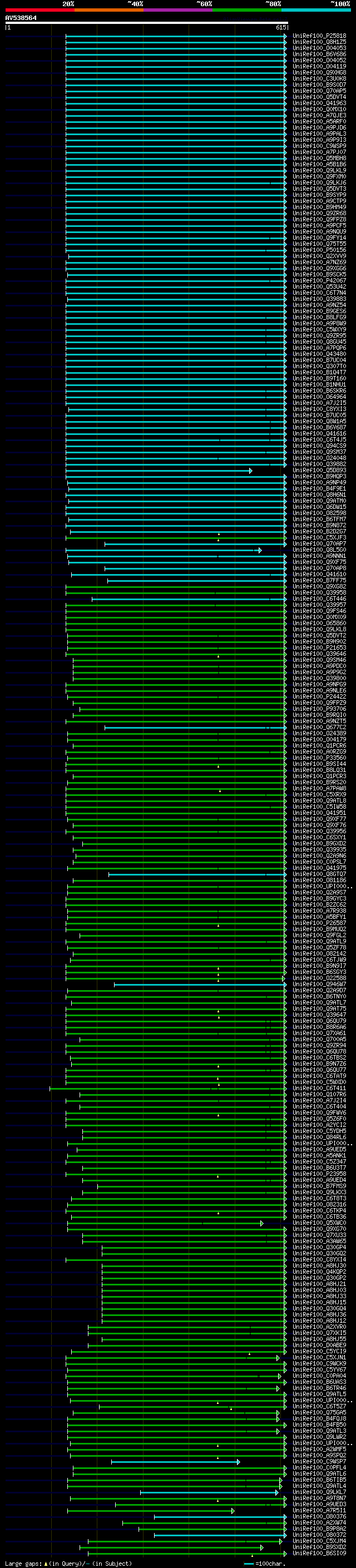Select hit label UniRef100_B7FF75
Viewport: 356px width, 1568px height.
point(319,580)
